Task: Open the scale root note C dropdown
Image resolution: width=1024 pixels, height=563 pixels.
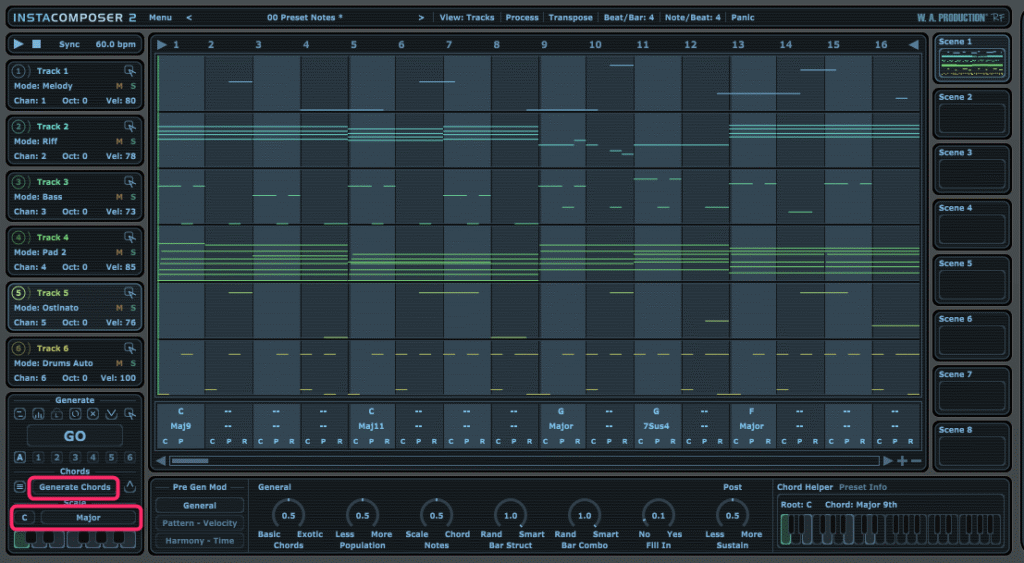Action: tap(24, 518)
